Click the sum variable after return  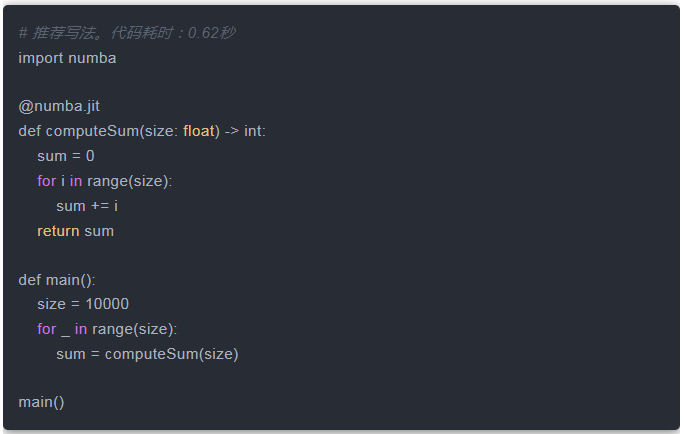click(x=99, y=230)
